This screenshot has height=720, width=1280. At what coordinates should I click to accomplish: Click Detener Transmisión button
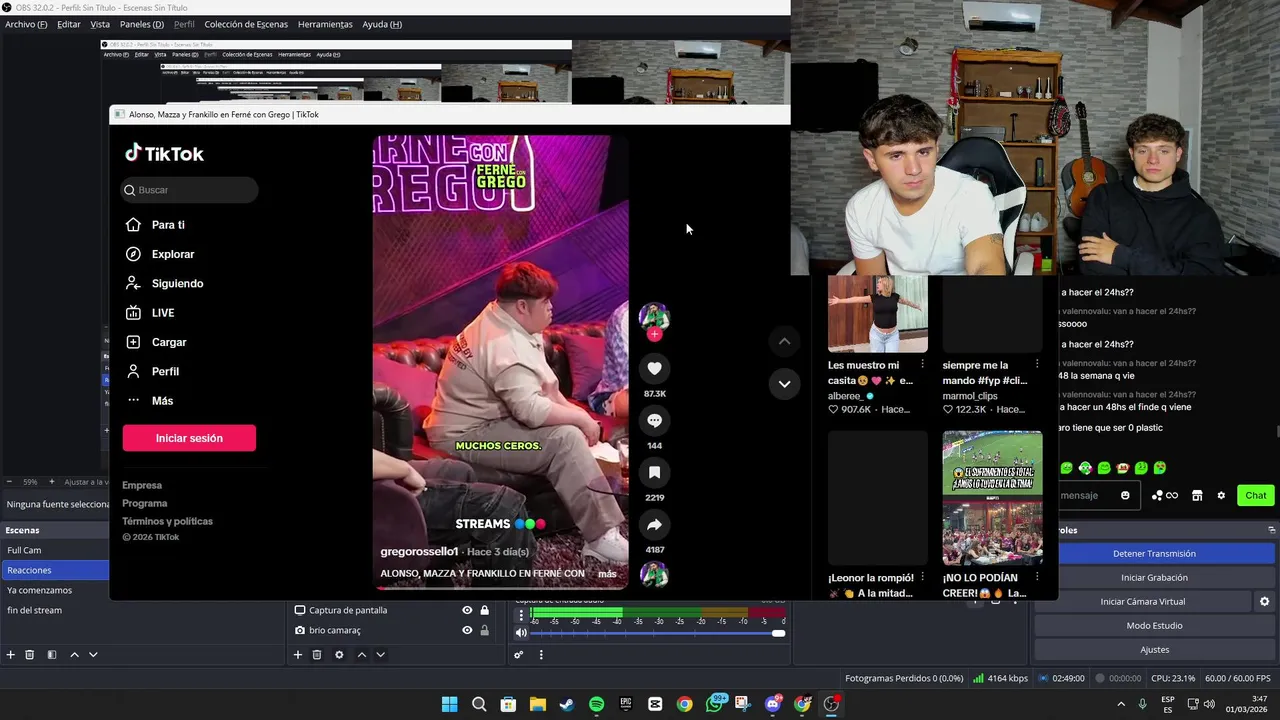click(1154, 554)
